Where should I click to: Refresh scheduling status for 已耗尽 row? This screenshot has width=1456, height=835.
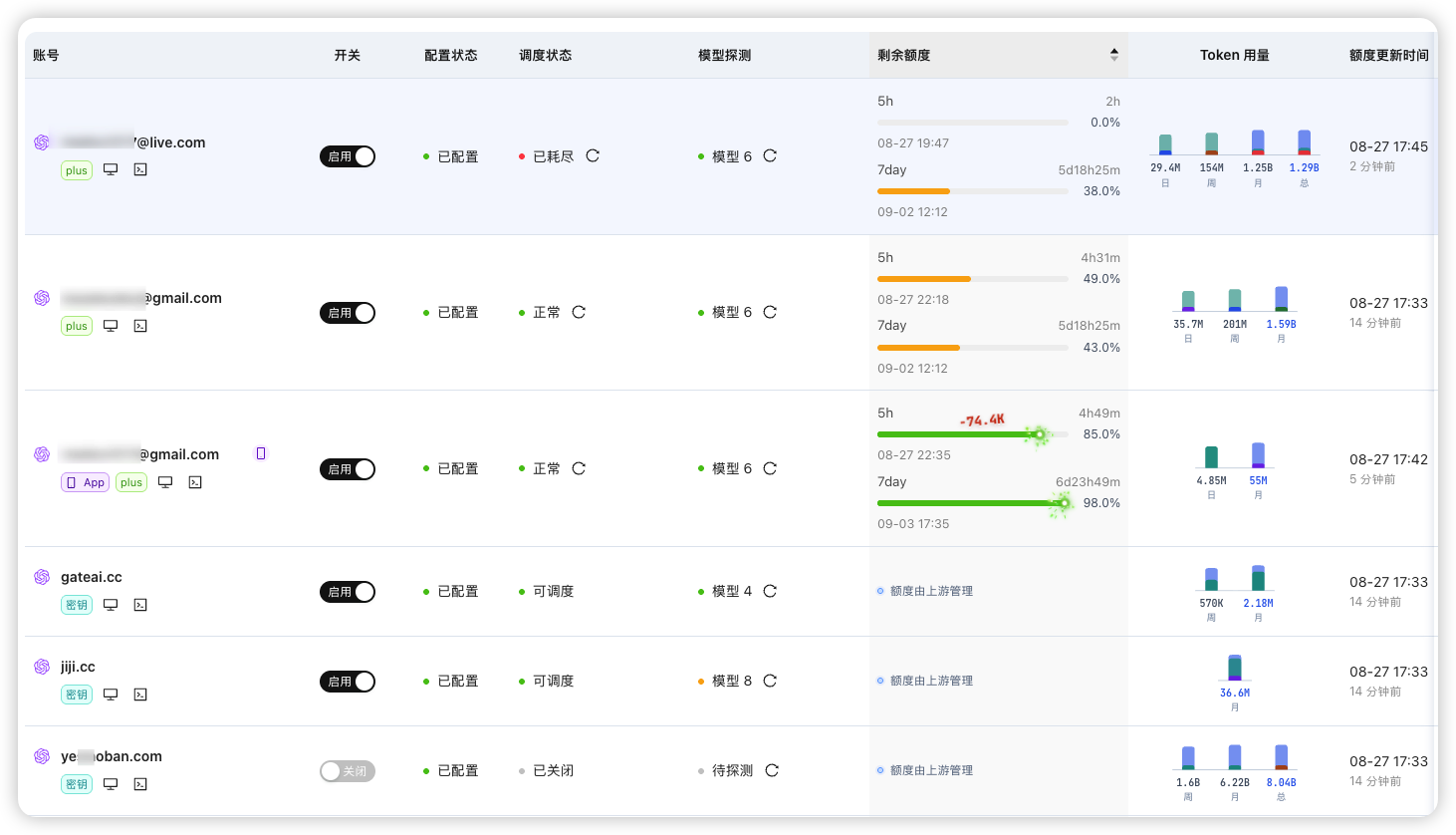tap(593, 155)
